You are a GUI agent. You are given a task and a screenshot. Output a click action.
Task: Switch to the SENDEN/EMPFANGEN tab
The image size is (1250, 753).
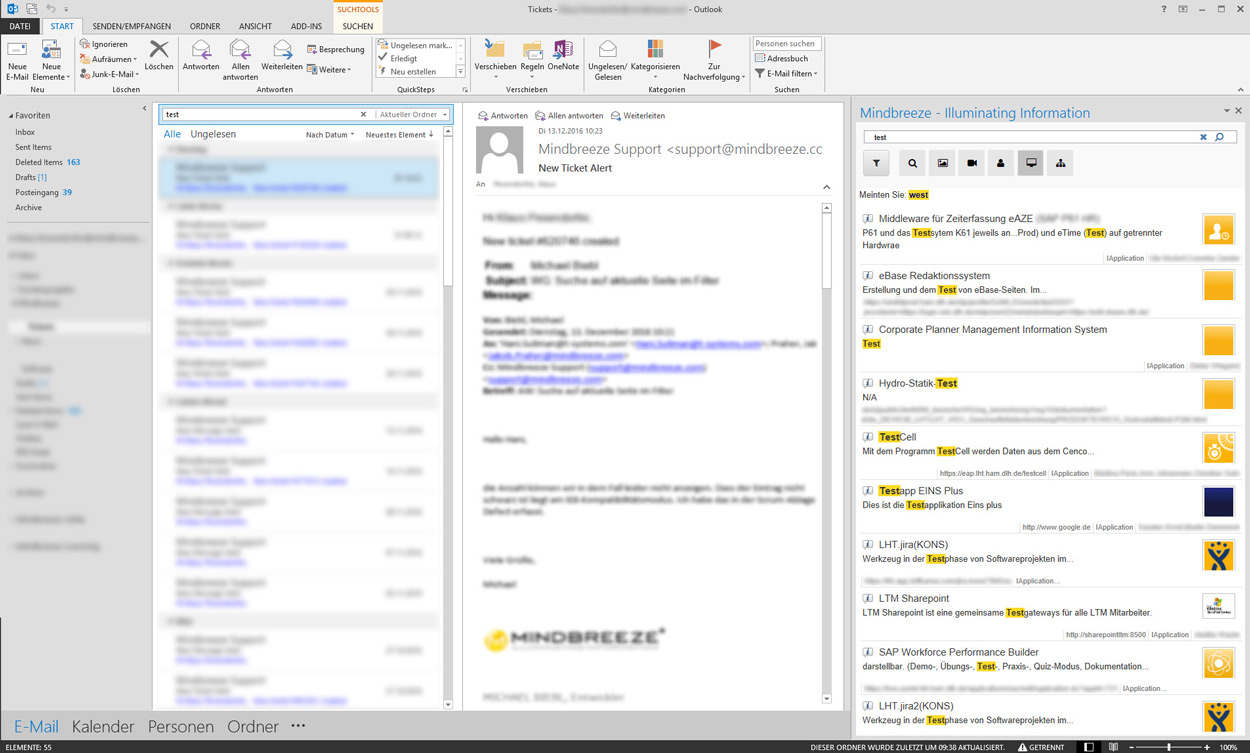pos(131,26)
